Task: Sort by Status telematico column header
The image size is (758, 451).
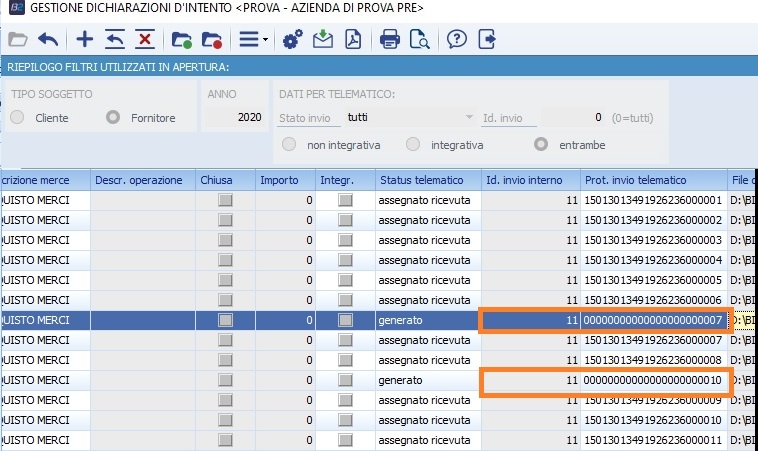Action: point(421,180)
